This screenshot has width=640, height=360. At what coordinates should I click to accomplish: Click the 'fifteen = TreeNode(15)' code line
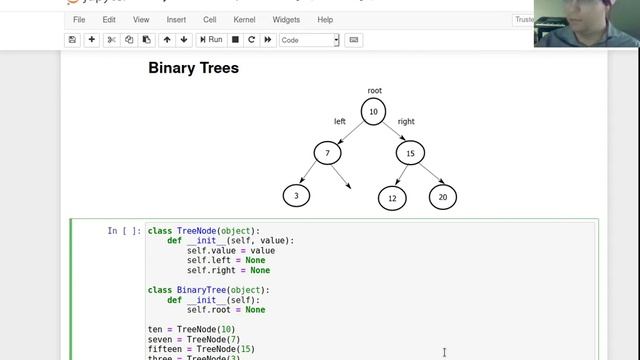coord(201,349)
